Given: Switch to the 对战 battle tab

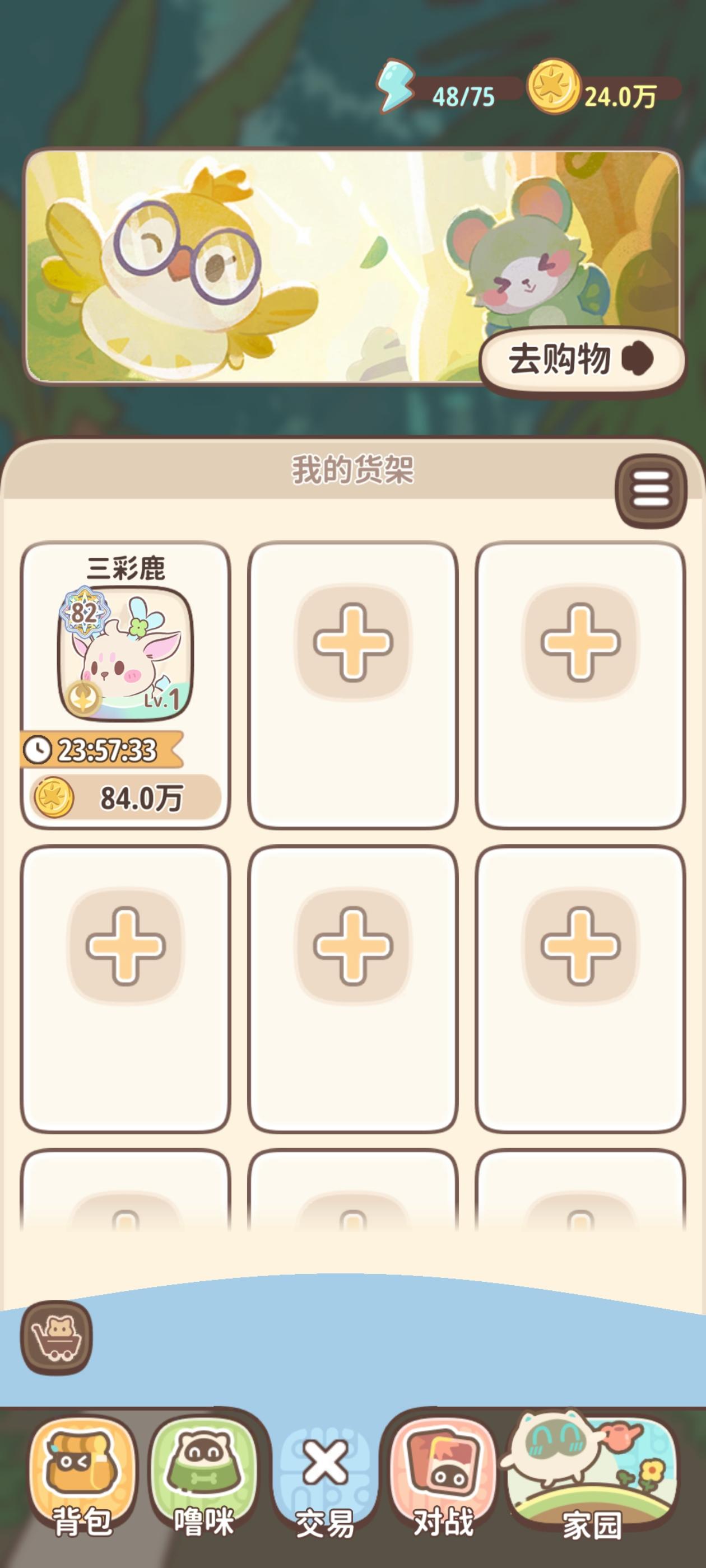Looking at the screenshot, I should (x=443, y=1474).
